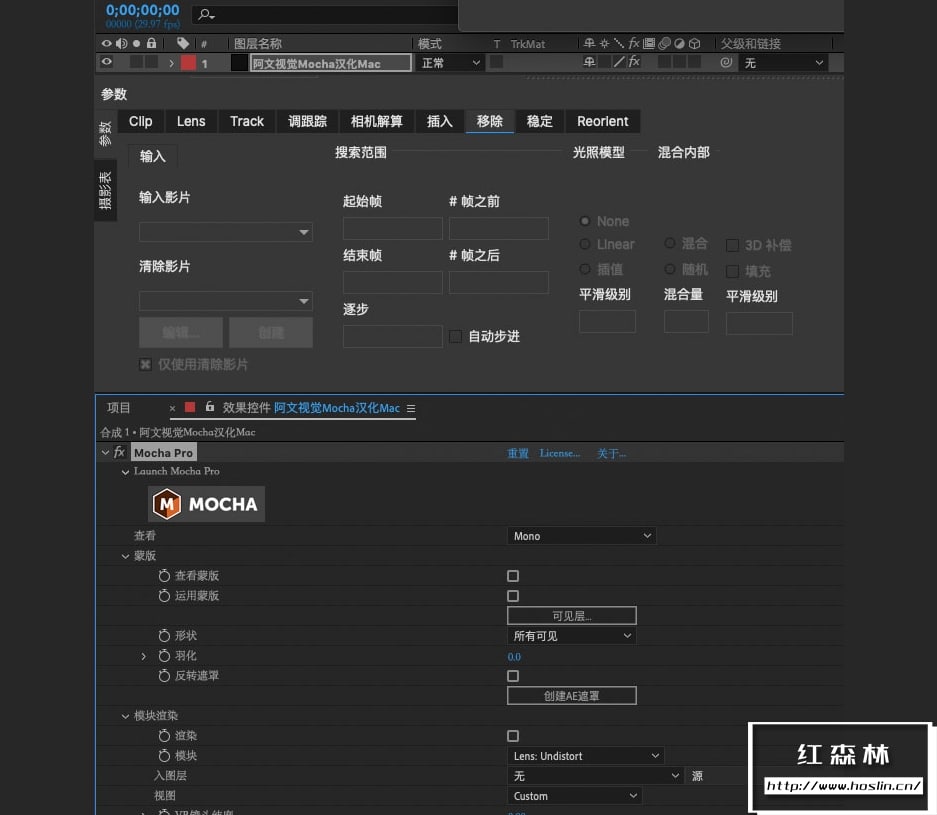Switch to the Reorient tab
Viewport: 937px width, 815px height.
coord(602,121)
